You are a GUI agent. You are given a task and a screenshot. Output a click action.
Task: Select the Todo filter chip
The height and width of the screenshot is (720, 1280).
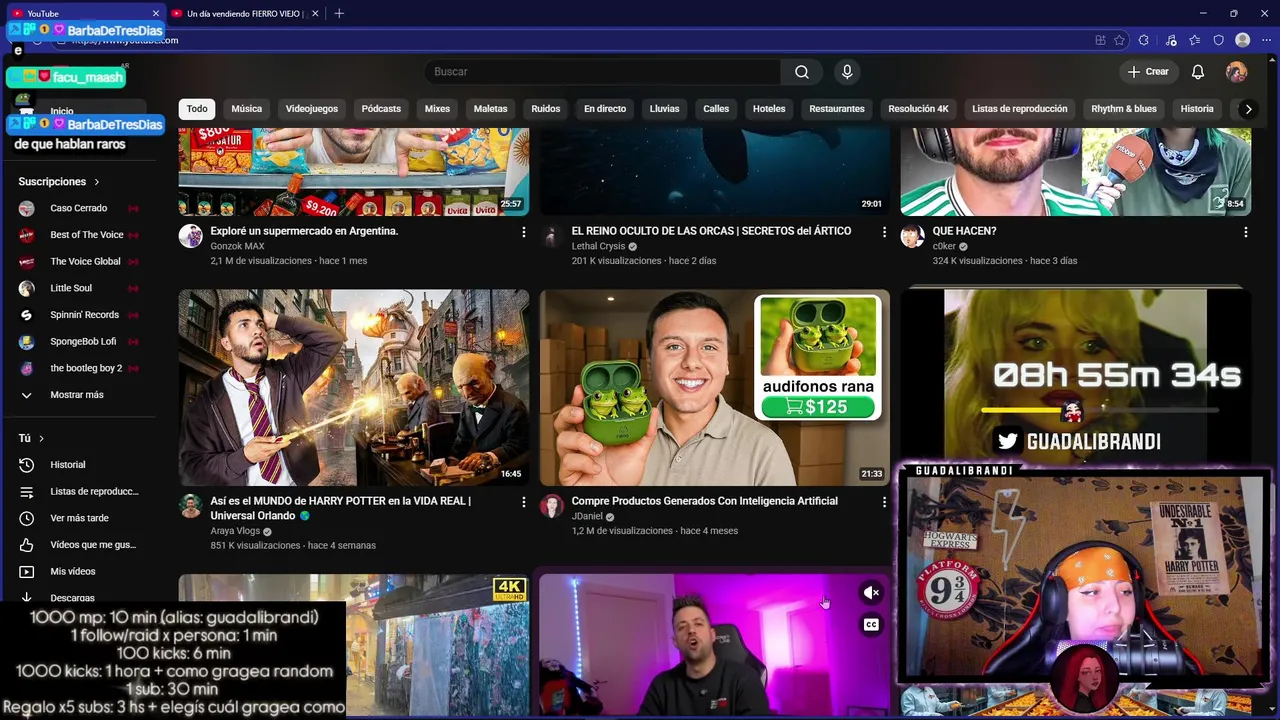(197, 109)
